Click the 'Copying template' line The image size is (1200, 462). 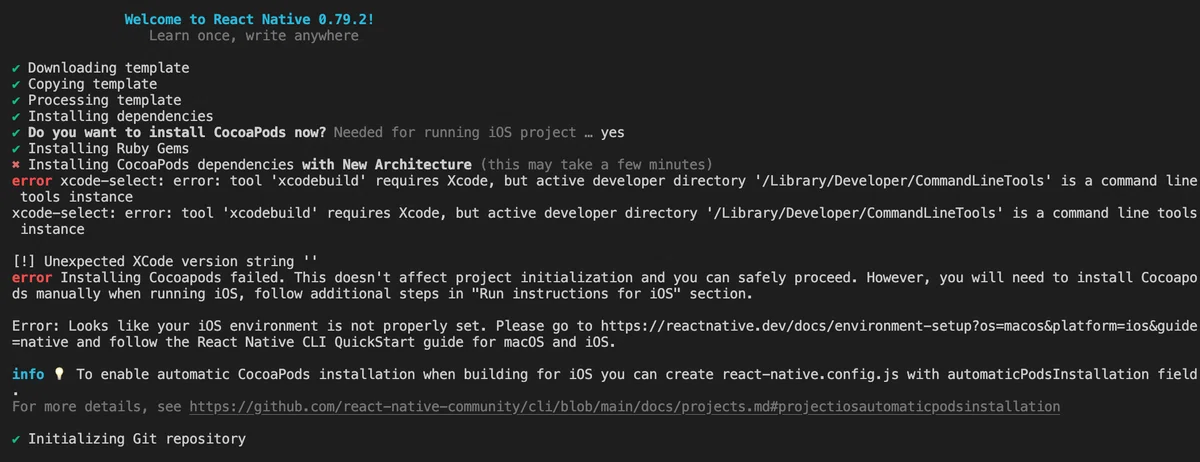pos(92,84)
